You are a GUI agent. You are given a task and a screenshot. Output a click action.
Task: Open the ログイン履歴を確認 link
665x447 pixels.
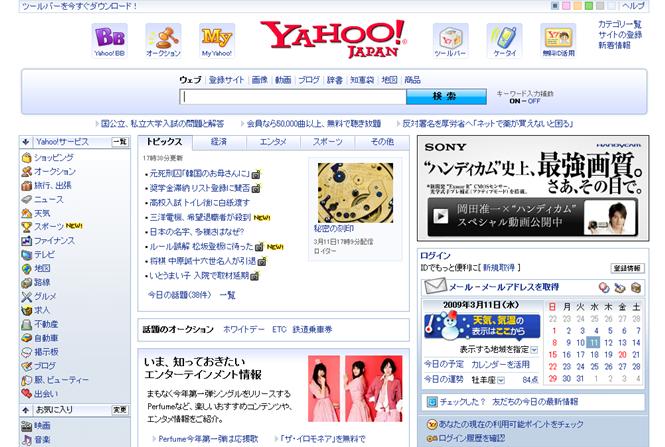[x=472, y=438]
